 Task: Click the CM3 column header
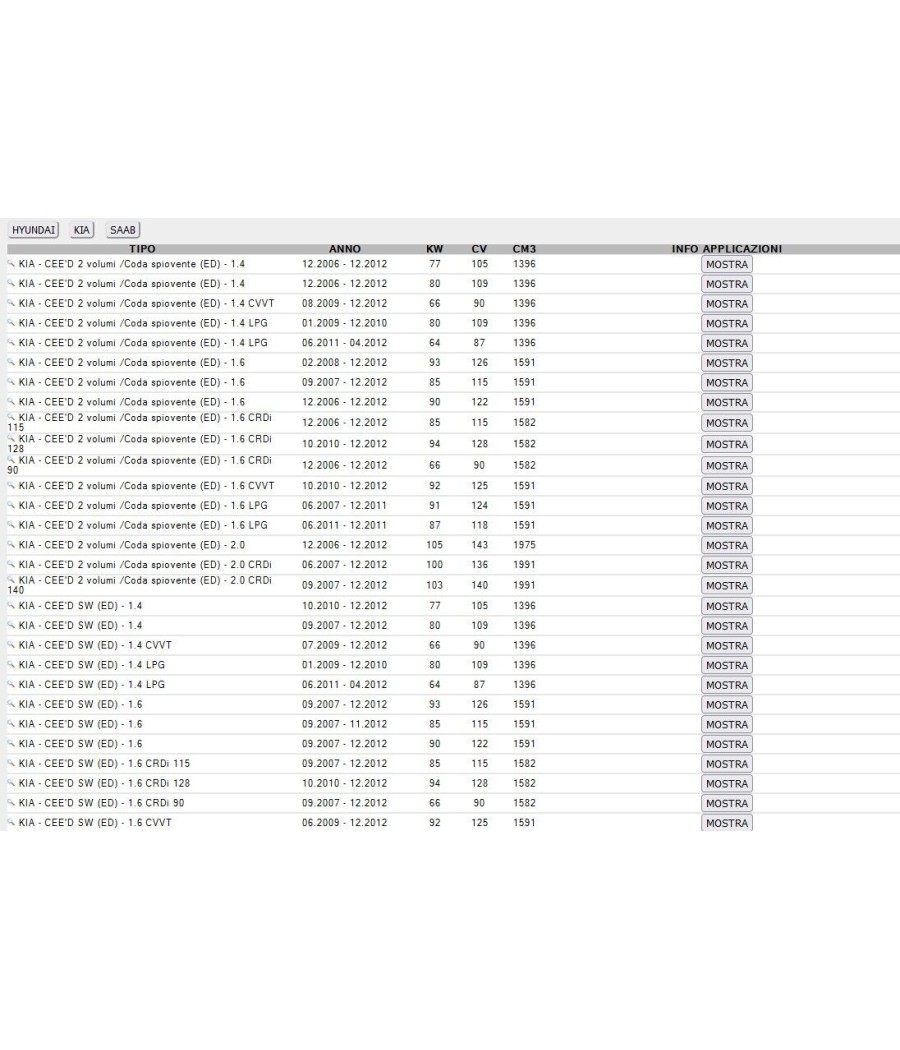[524, 249]
